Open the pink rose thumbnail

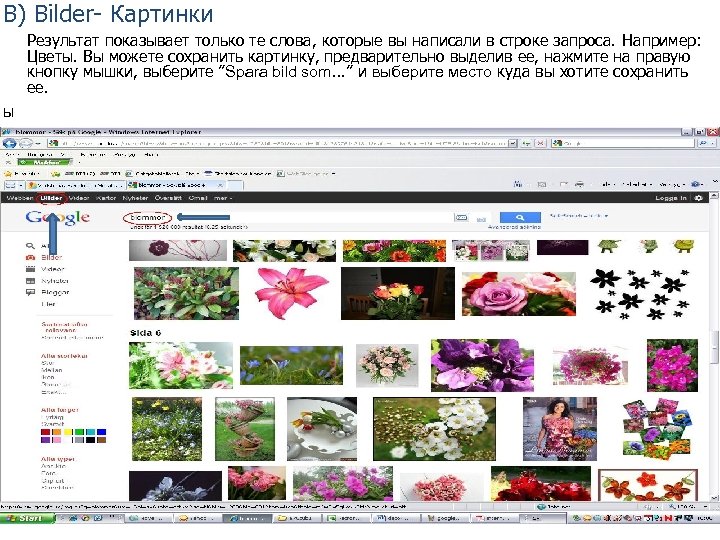click(x=518, y=294)
